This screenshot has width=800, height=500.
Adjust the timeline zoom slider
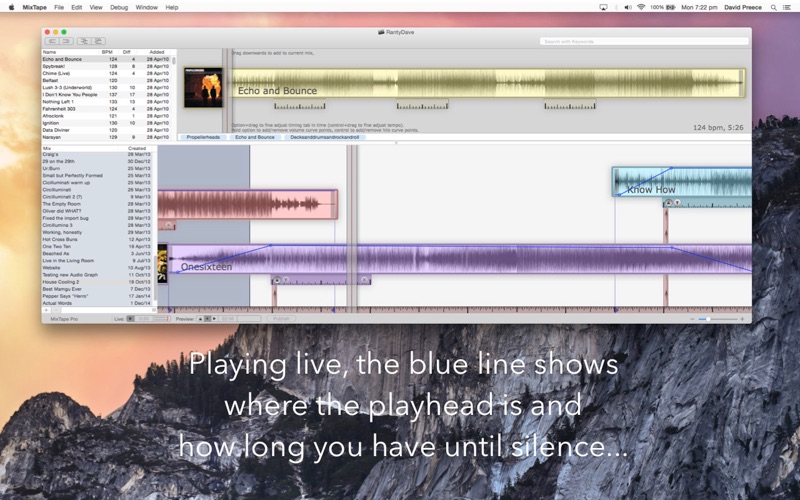(710, 318)
